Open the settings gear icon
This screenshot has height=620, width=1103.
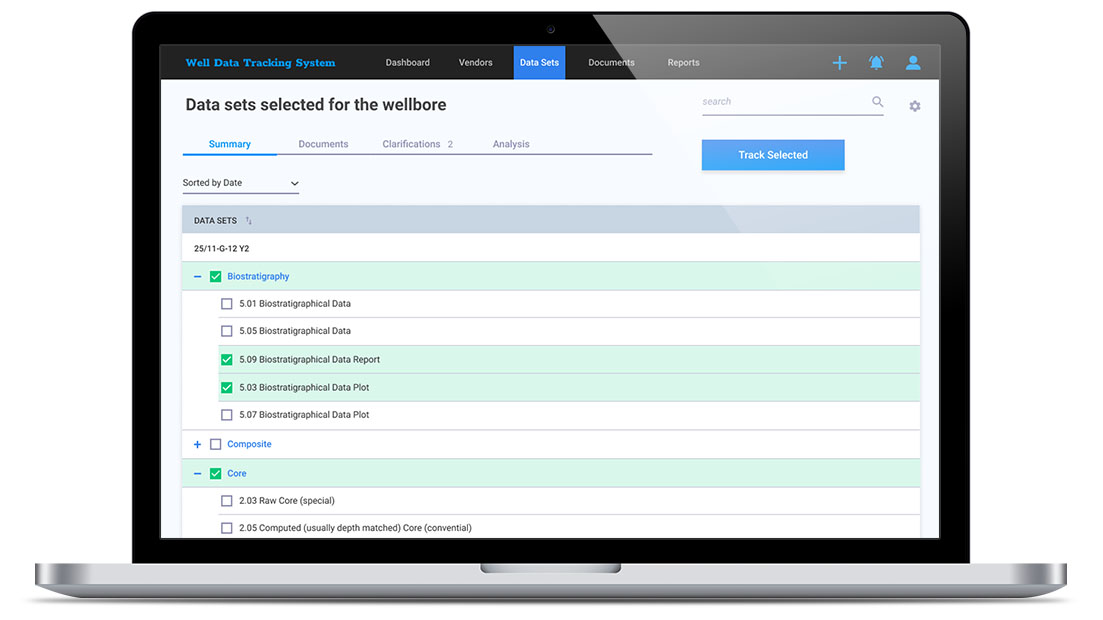pyautogui.click(x=914, y=106)
